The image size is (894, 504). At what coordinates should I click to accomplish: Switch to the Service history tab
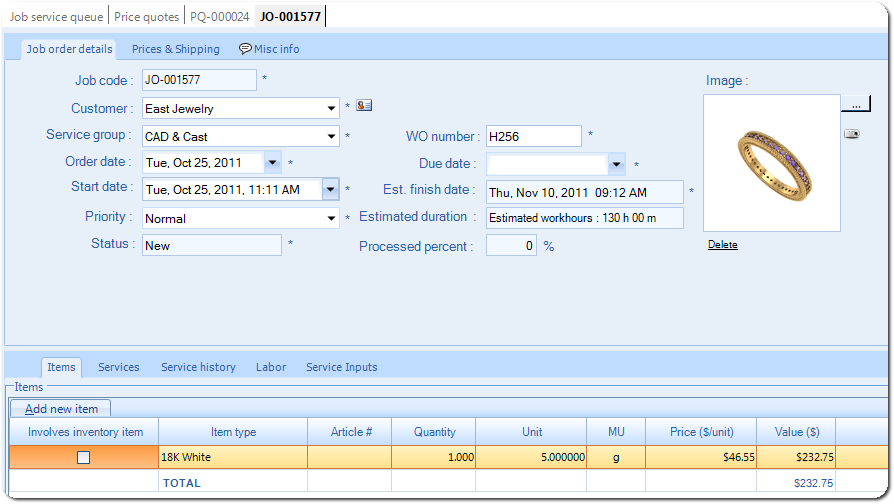click(x=198, y=367)
